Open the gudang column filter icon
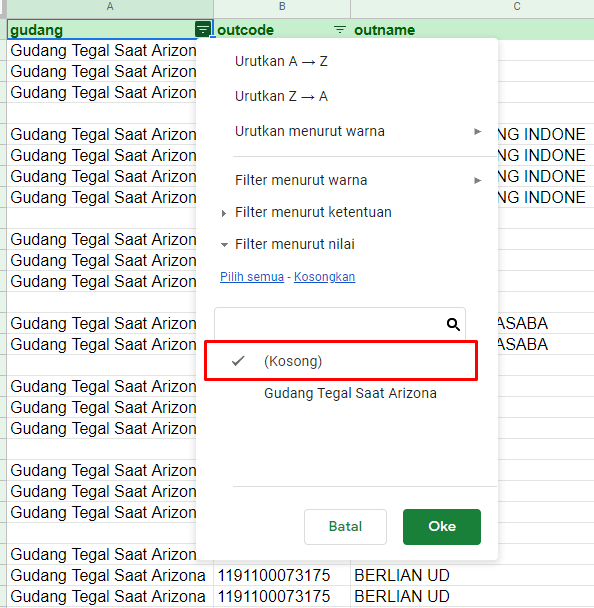 coord(203,29)
